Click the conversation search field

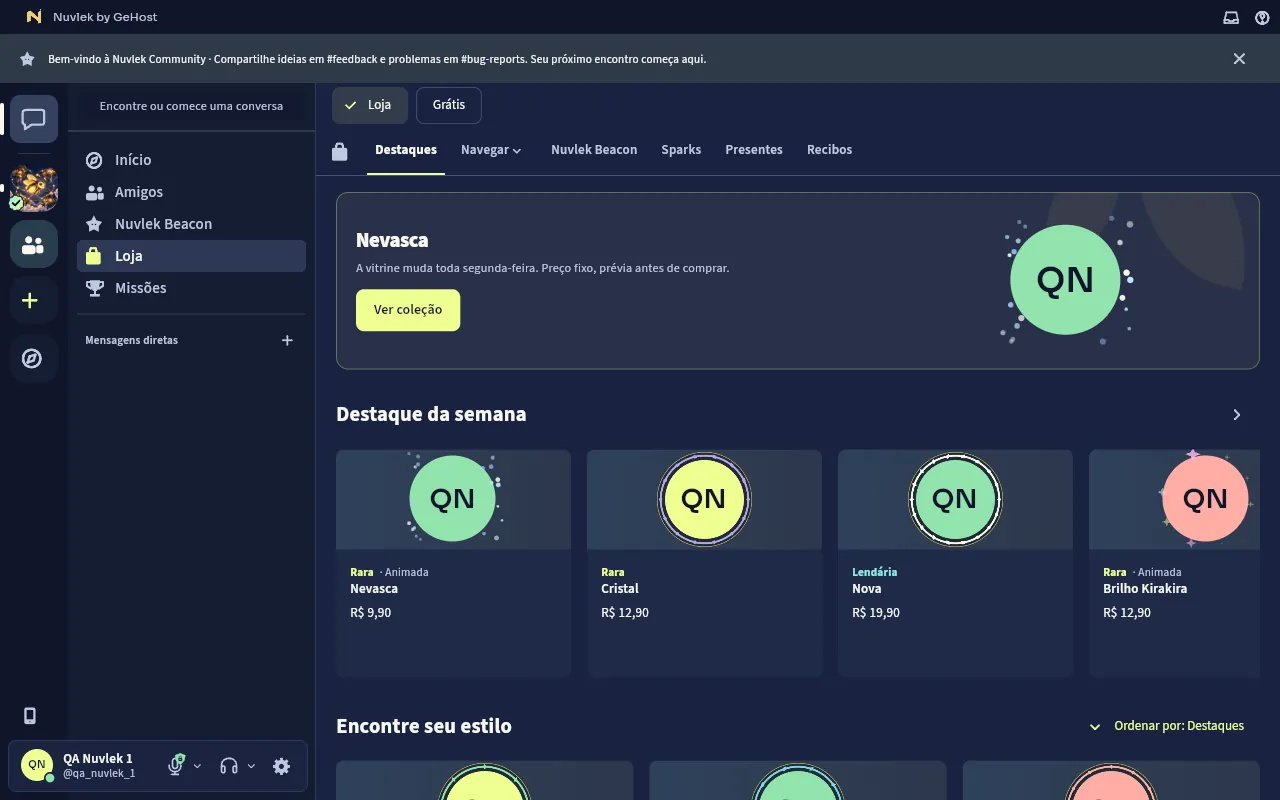click(x=192, y=106)
